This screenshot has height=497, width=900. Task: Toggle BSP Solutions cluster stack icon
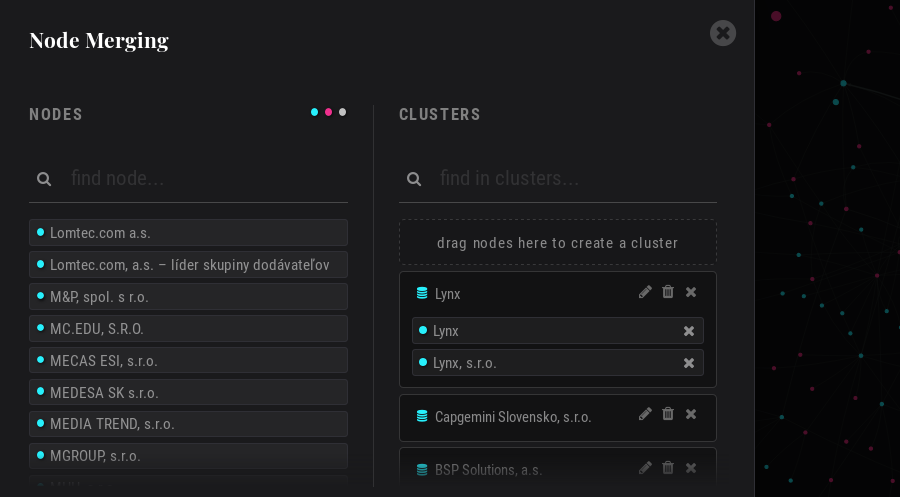click(x=422, y=470)
